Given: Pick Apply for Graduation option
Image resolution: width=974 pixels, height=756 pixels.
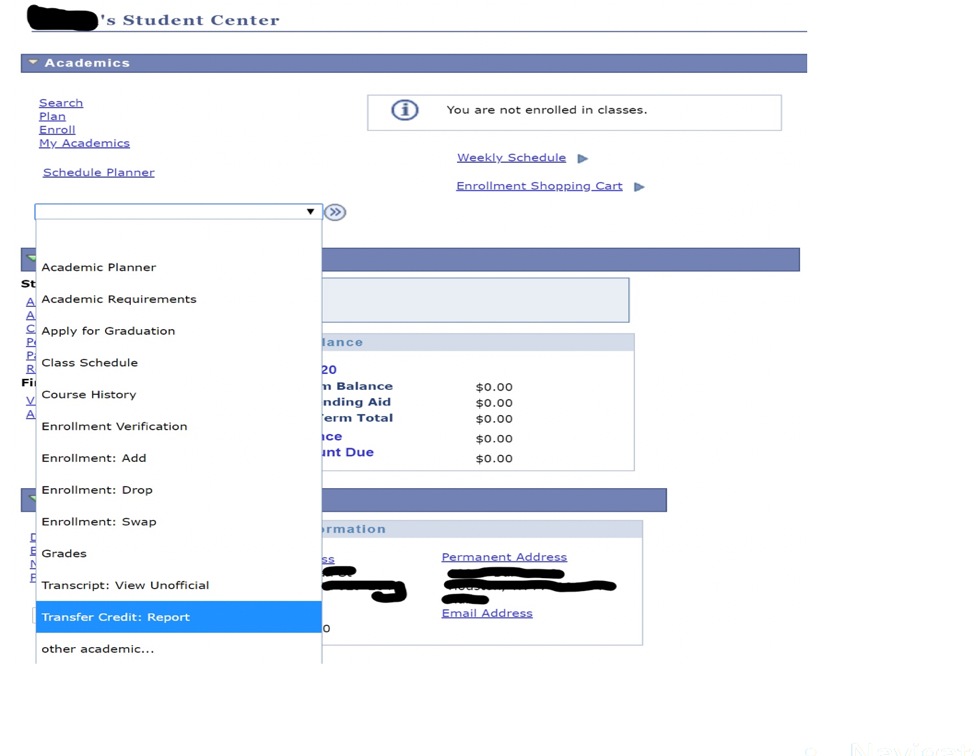Looking at the screenshot, I should coord(108,331).
